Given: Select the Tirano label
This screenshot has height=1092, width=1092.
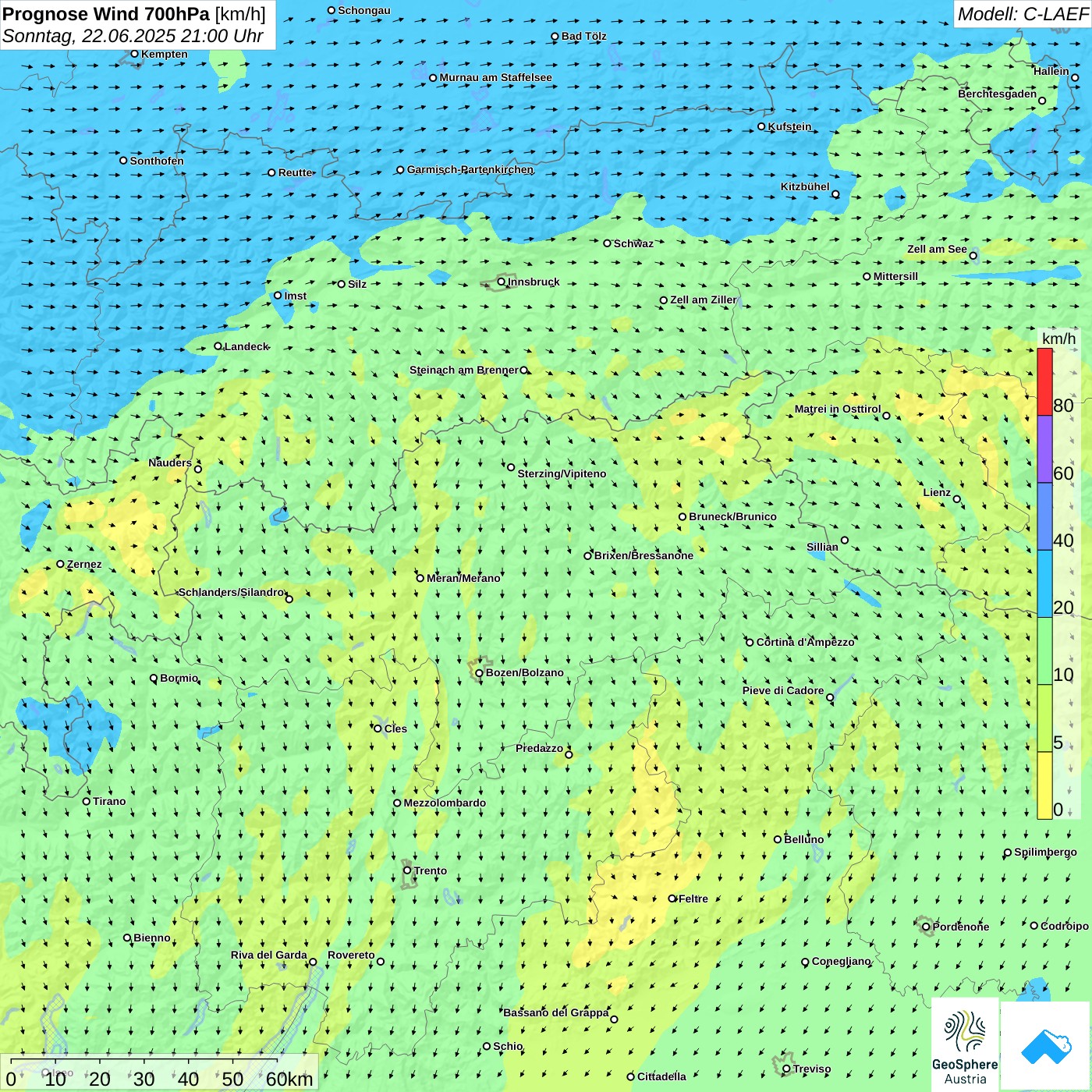Looking at the screenshot, I should [109, 801].
